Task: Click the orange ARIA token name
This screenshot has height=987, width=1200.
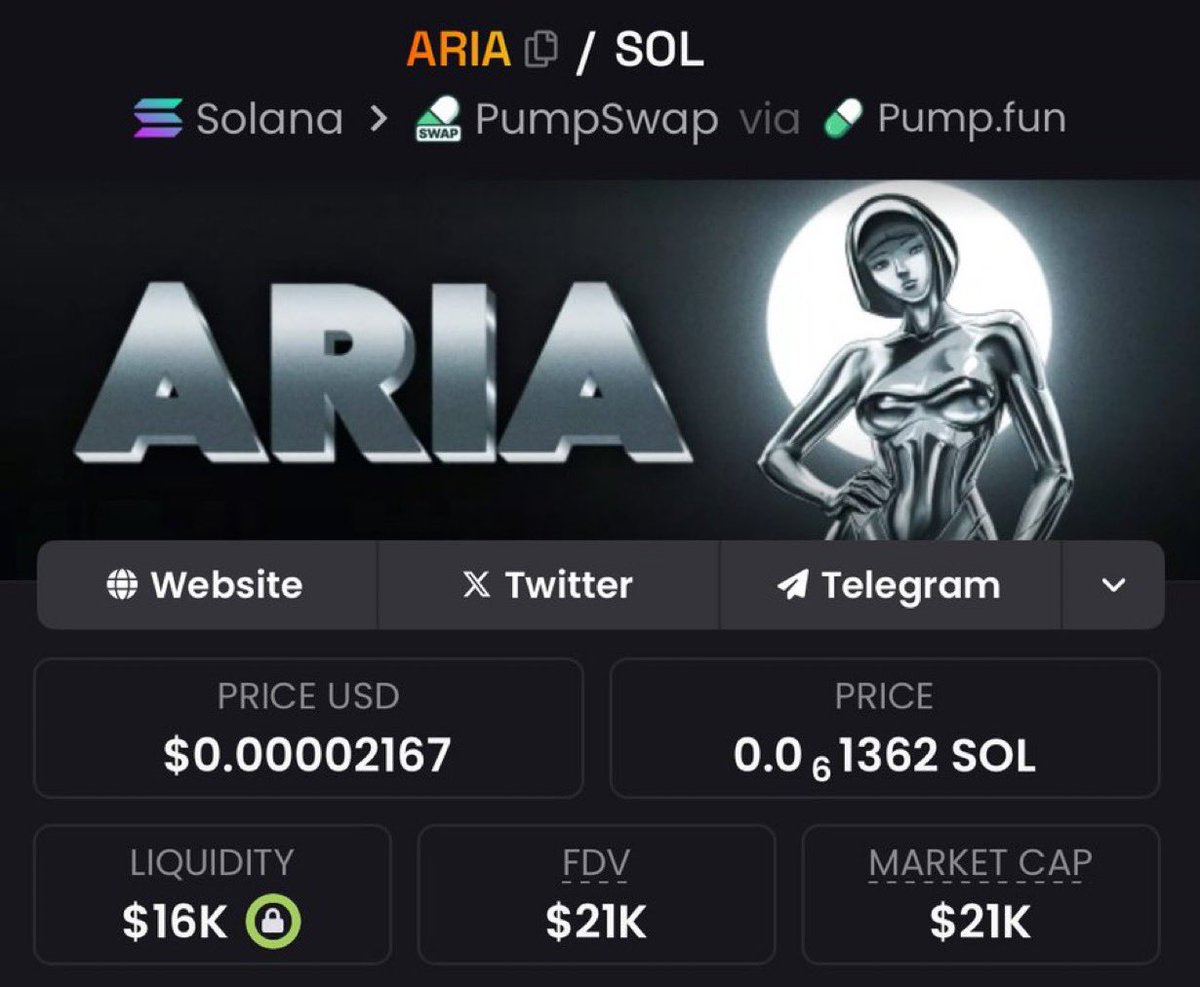Action: (459, 48)
